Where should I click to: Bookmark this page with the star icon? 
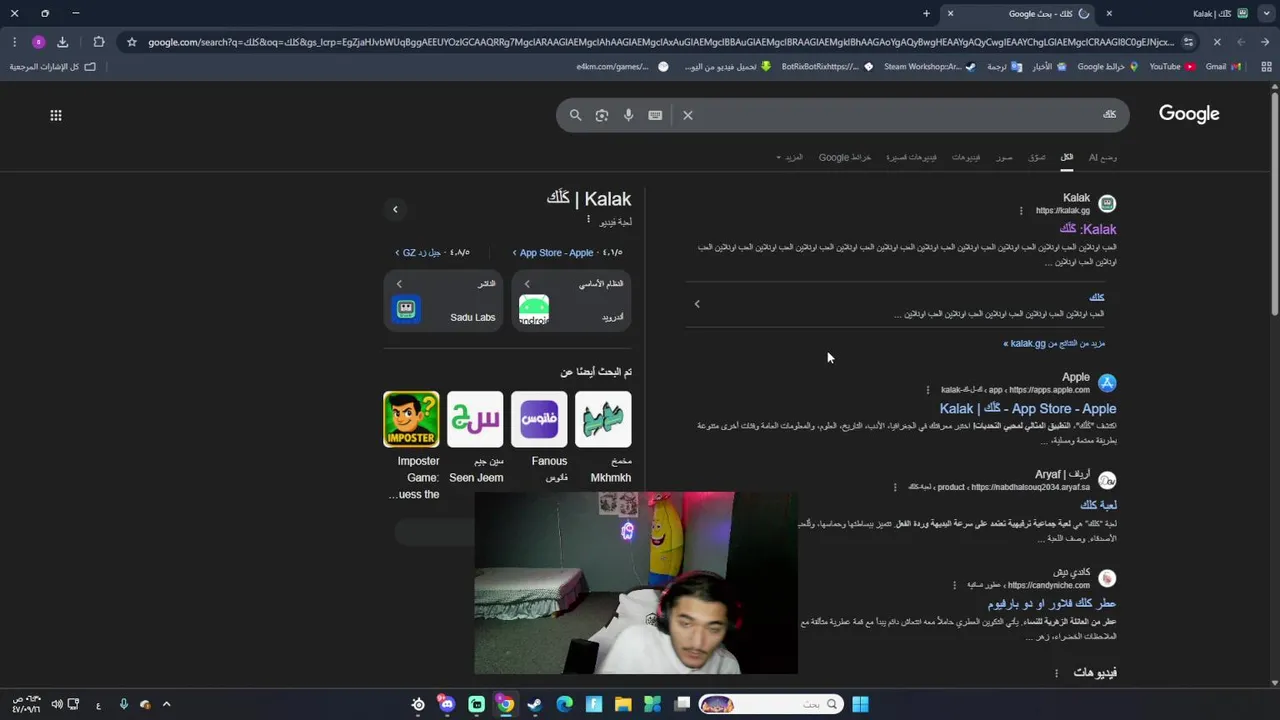pyautogui.click(x=131, y=42)
